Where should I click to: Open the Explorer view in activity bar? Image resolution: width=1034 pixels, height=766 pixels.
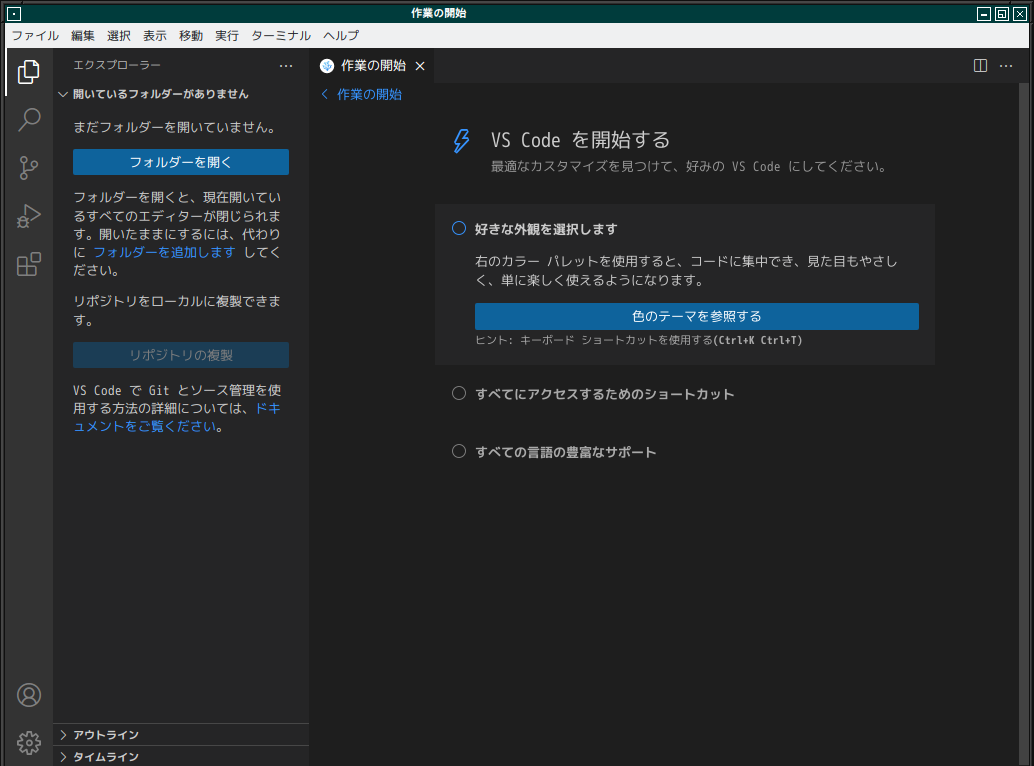[x=28, y=72]
